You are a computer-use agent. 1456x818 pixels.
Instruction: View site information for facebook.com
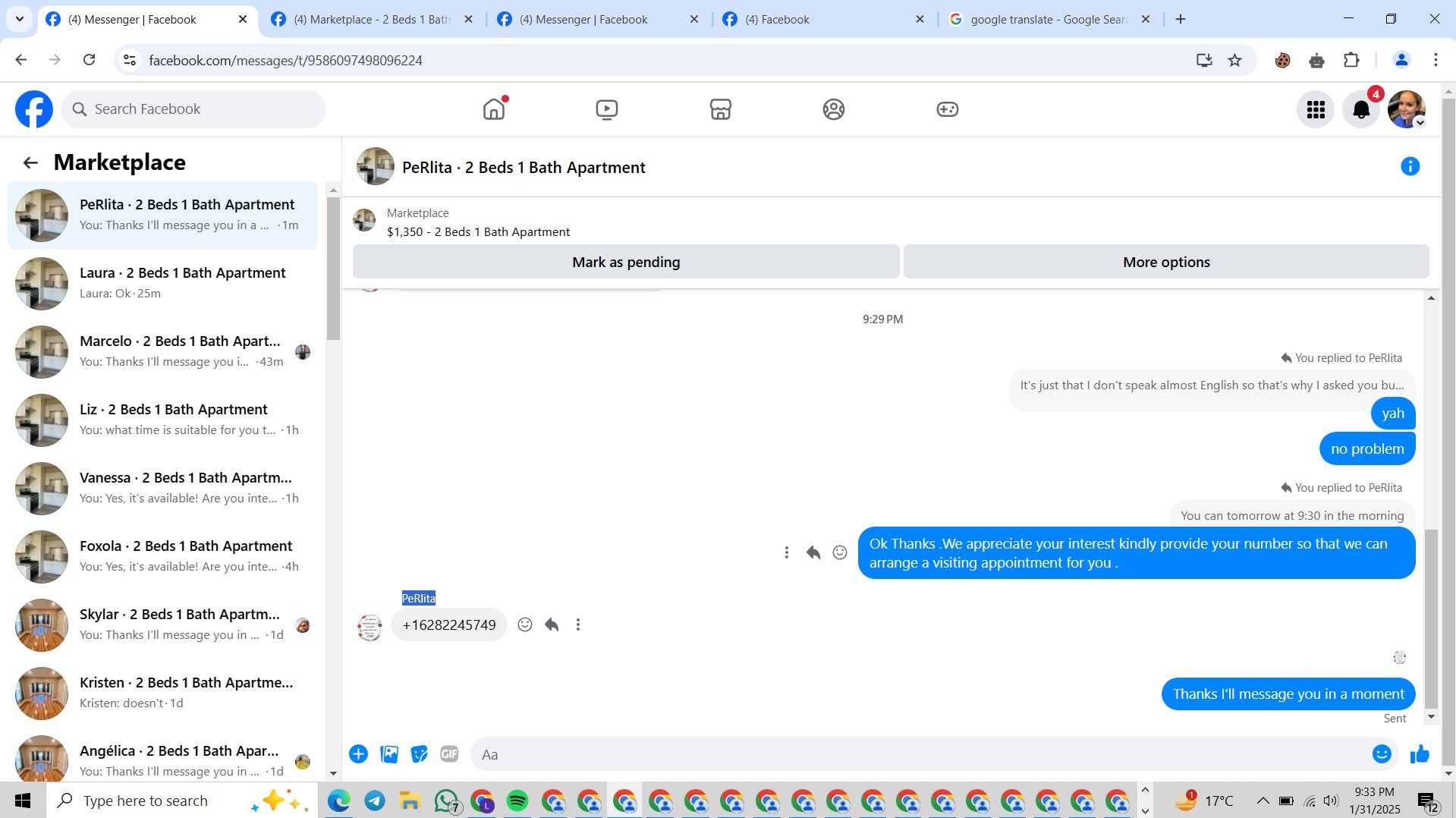pyautogui.click(x=130, y=60)
